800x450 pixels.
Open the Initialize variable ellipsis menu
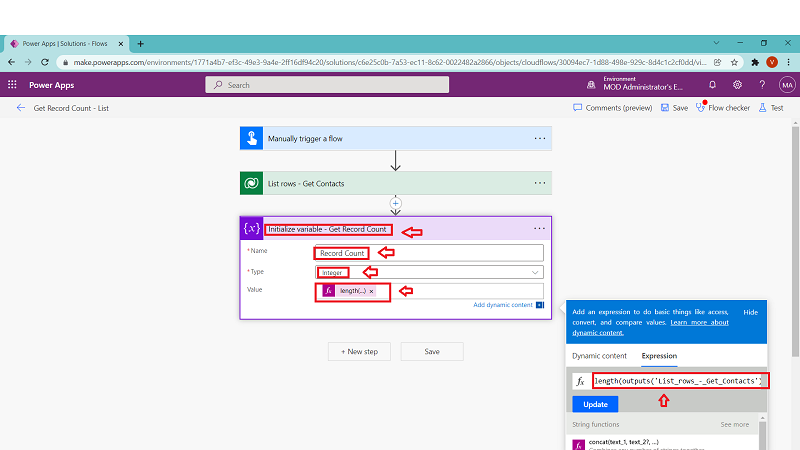pos(539,229)
